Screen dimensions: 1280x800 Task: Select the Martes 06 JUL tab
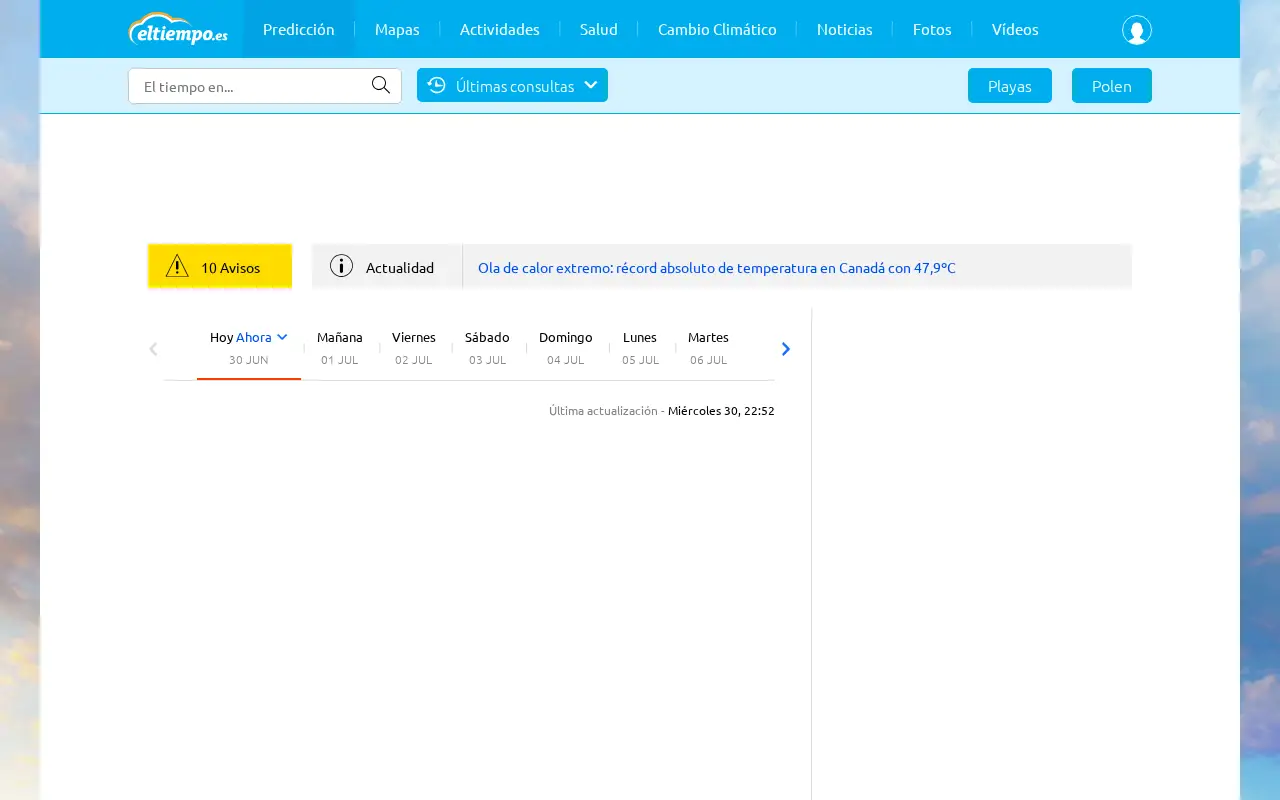pyautogui.click(x=708, y=347)
